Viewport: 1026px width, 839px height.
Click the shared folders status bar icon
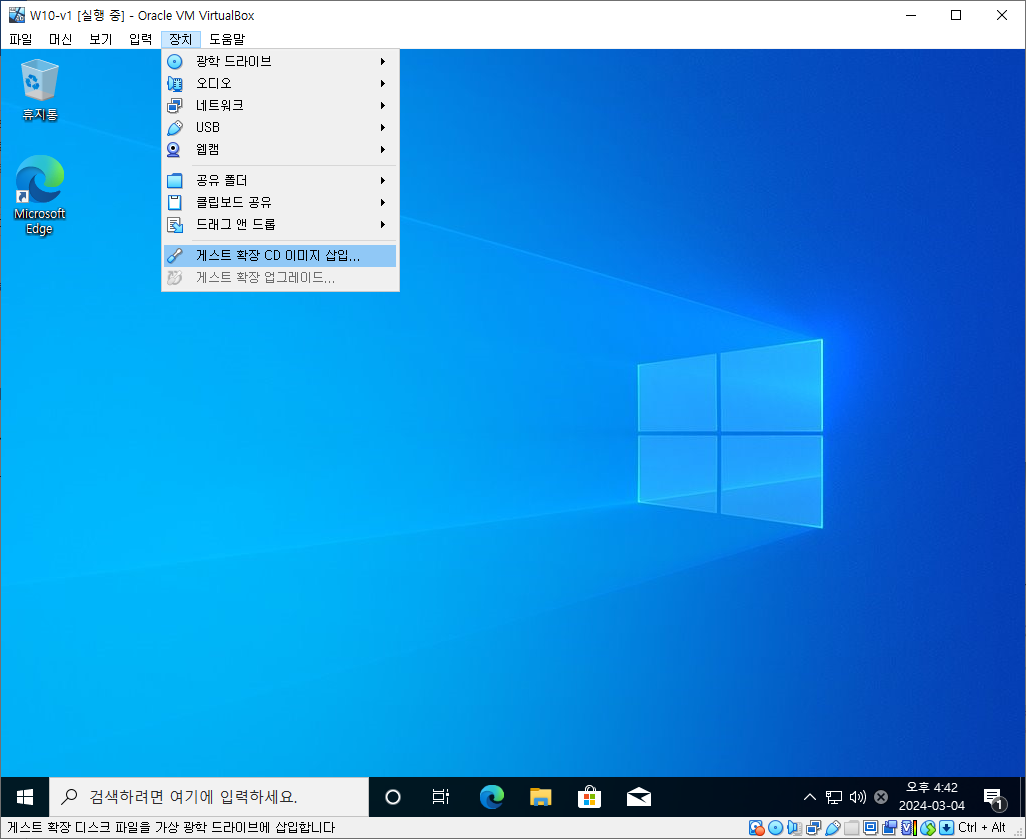(851, 828)
